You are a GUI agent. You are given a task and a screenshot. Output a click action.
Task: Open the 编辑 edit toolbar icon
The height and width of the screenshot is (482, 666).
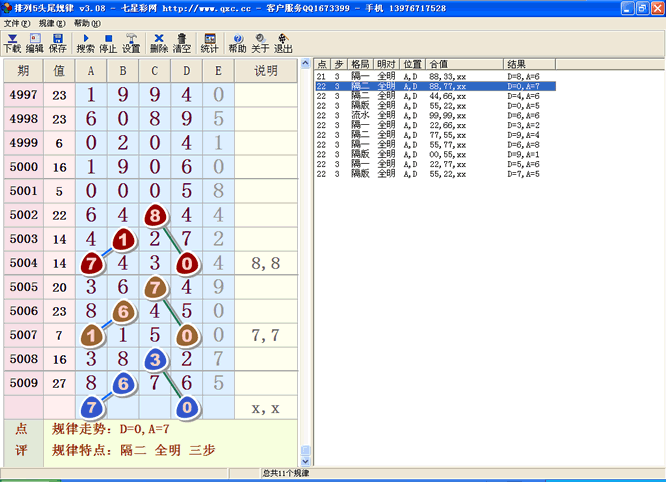[35, 43]
